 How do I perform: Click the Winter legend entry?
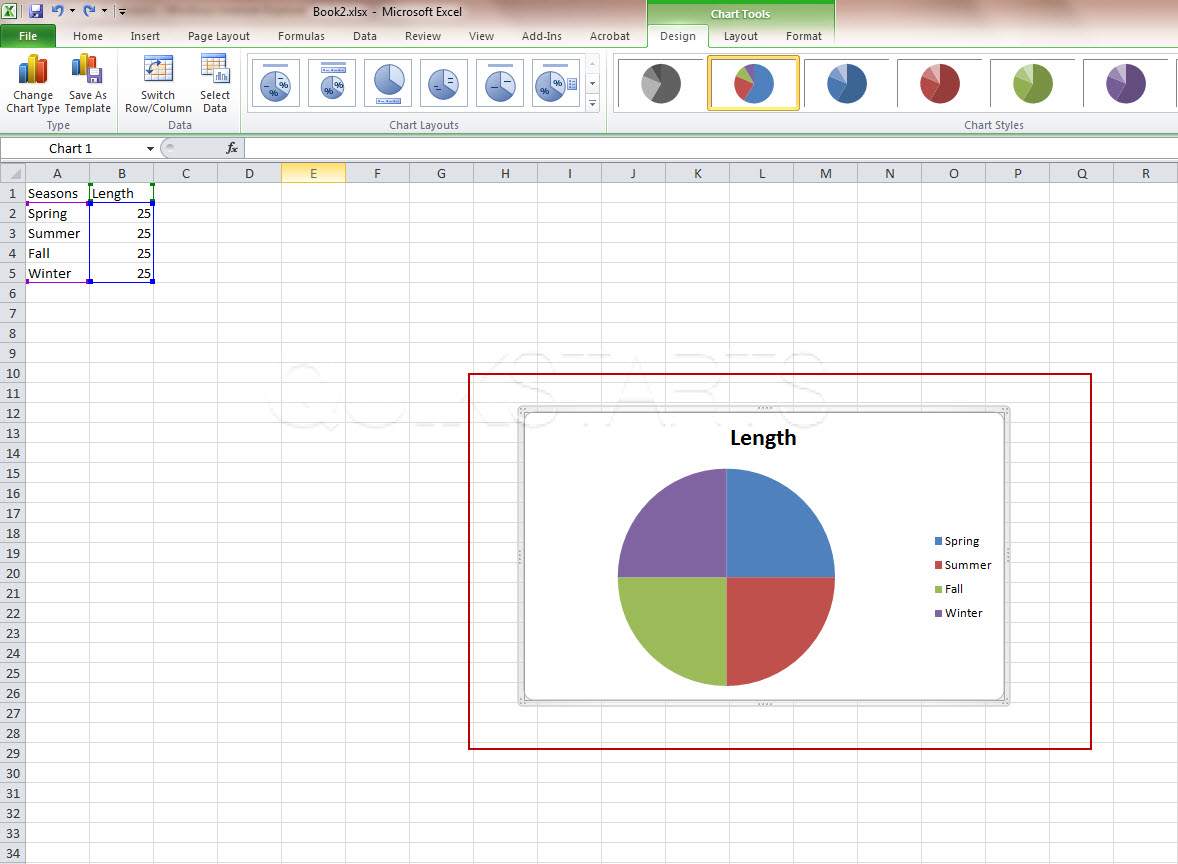(959, 613)
